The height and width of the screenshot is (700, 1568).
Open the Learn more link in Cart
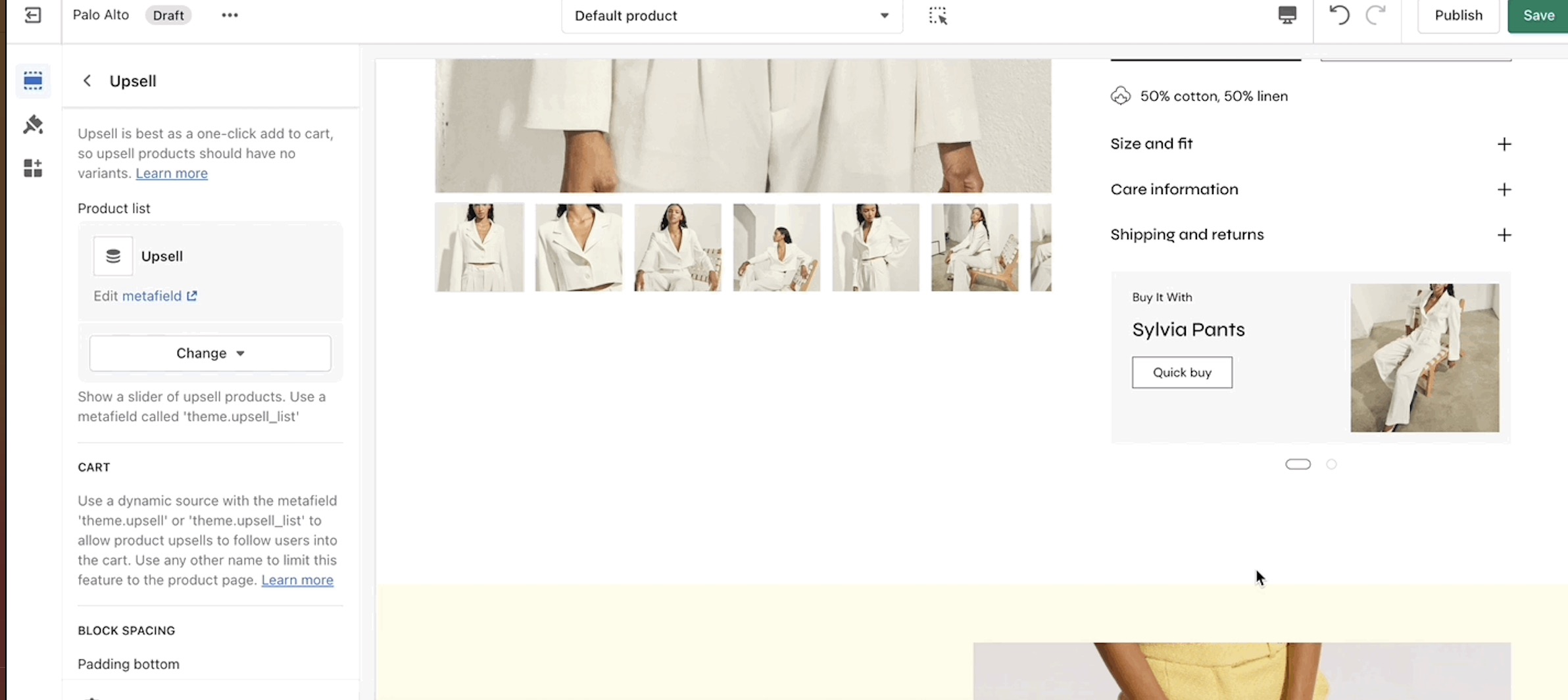[x=297, y=580]
